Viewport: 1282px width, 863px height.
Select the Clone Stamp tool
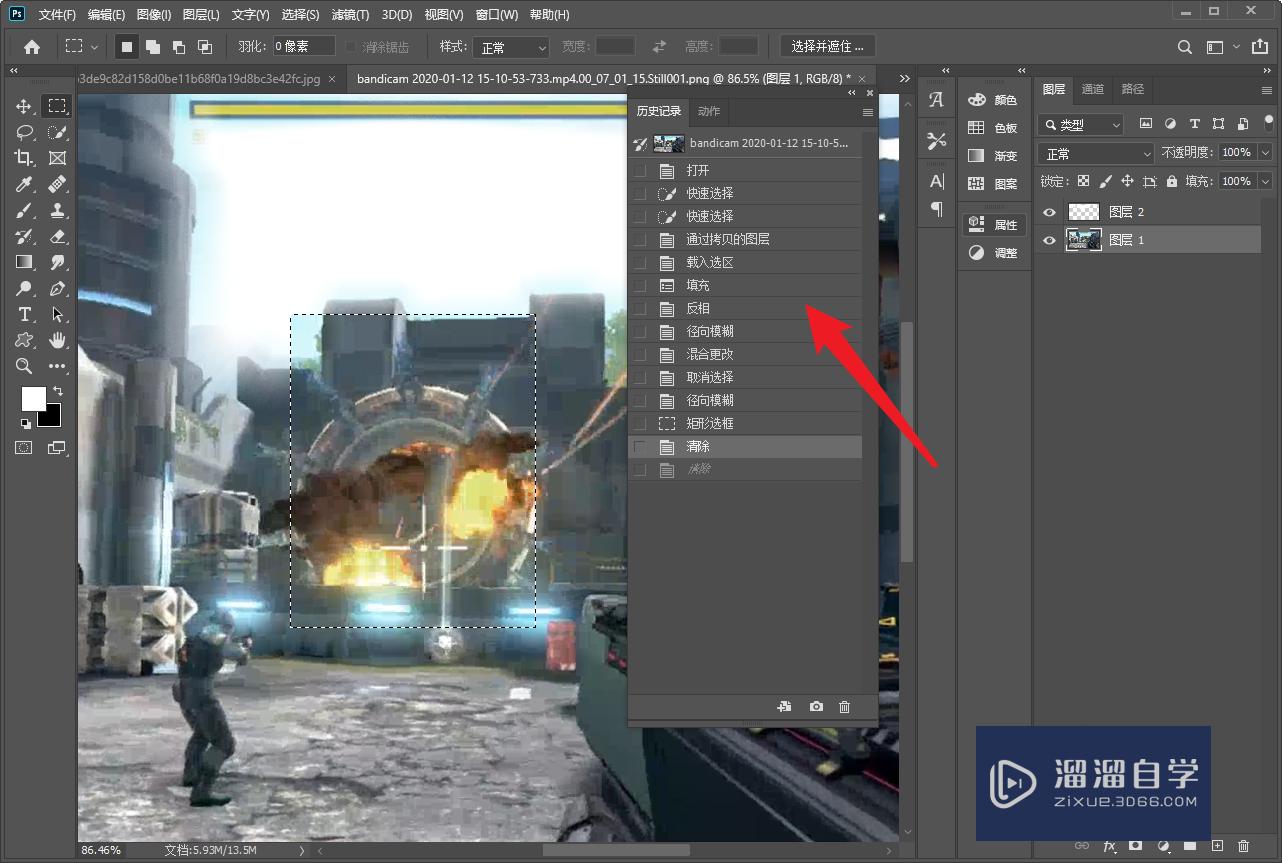click(58, 210)
